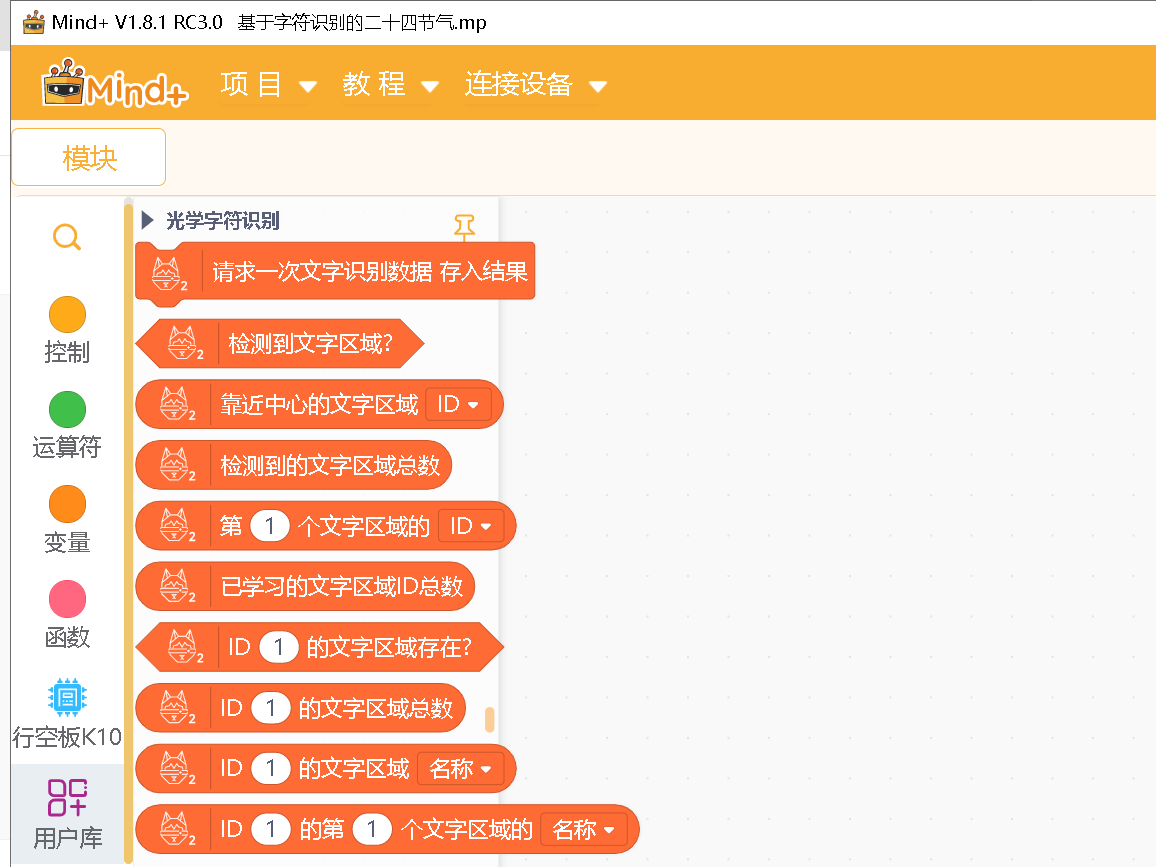
Task: Pick the 请求一次文字识别数据 存入结果 block
Action: tap(335, 272)
